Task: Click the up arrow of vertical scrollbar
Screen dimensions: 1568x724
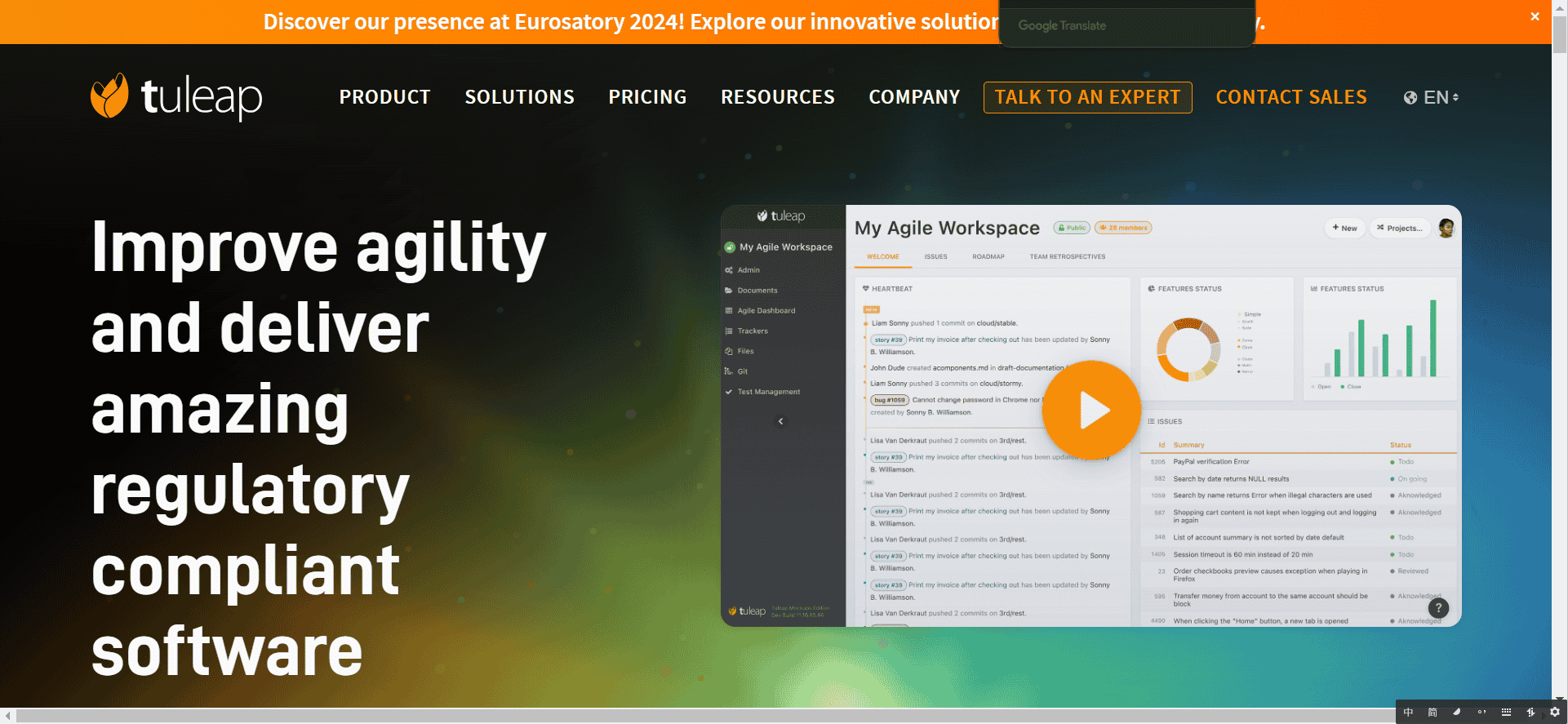Action: 1560,7
